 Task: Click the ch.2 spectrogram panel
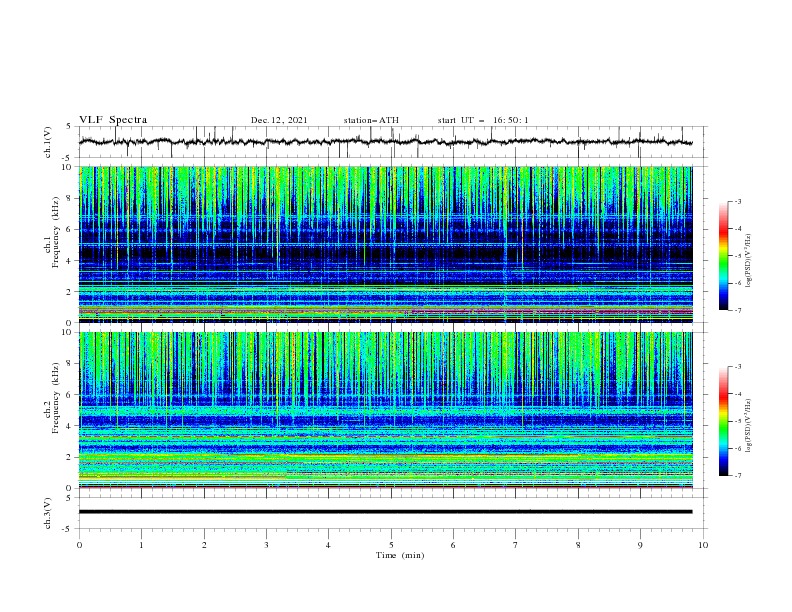(386, 410)
